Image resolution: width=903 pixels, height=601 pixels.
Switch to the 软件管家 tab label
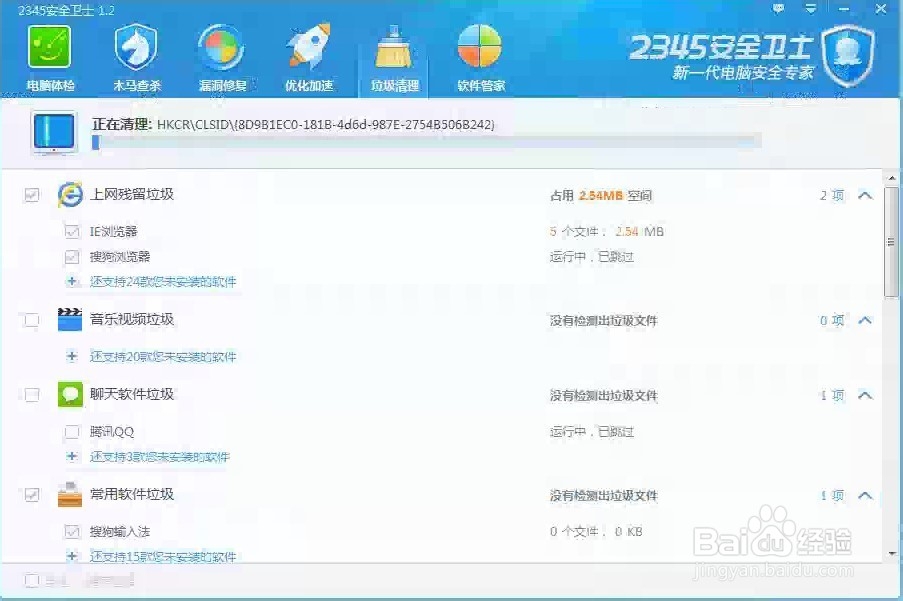point(481,86)
